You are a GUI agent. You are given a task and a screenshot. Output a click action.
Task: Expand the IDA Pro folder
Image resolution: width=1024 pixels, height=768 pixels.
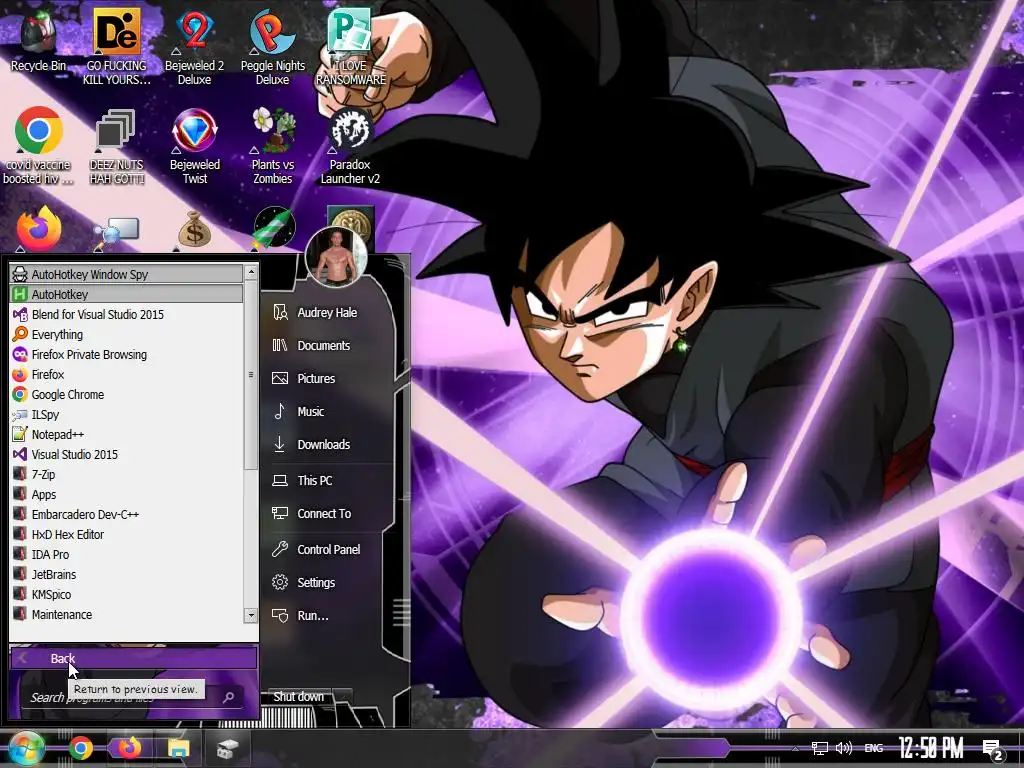click(x=127, y=554)
